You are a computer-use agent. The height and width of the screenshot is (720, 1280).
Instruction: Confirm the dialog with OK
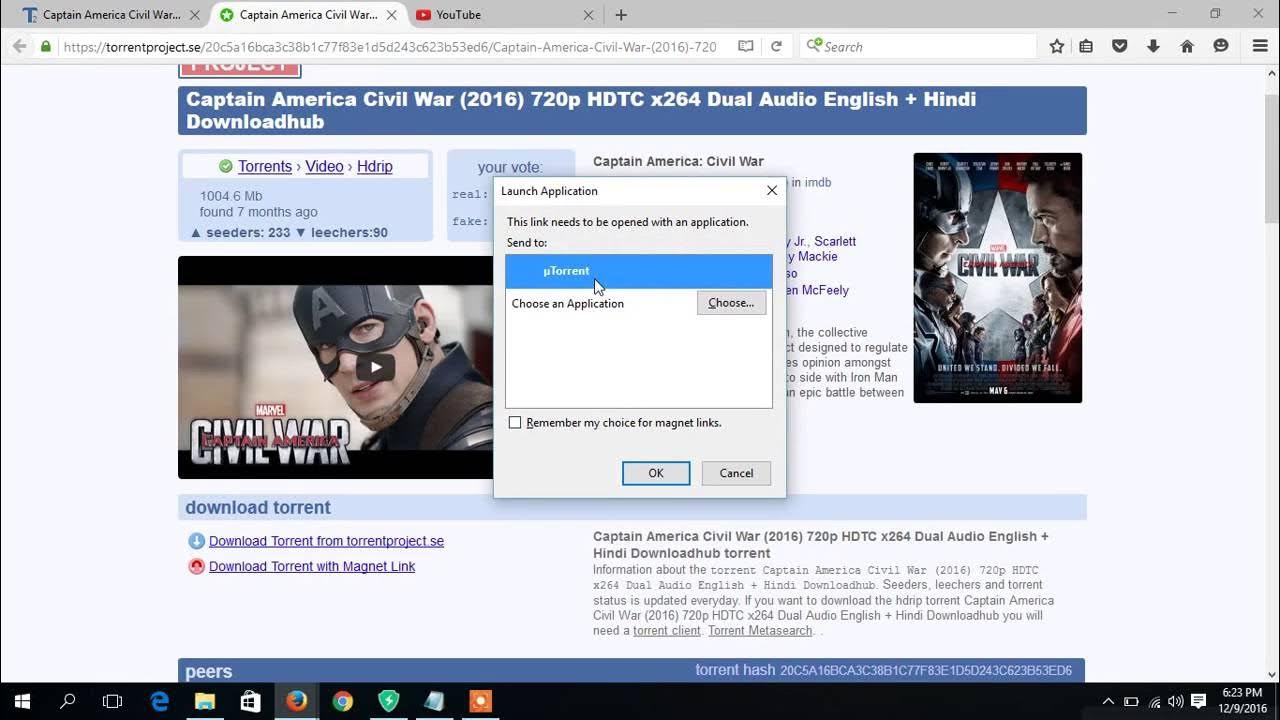[656, 473]
